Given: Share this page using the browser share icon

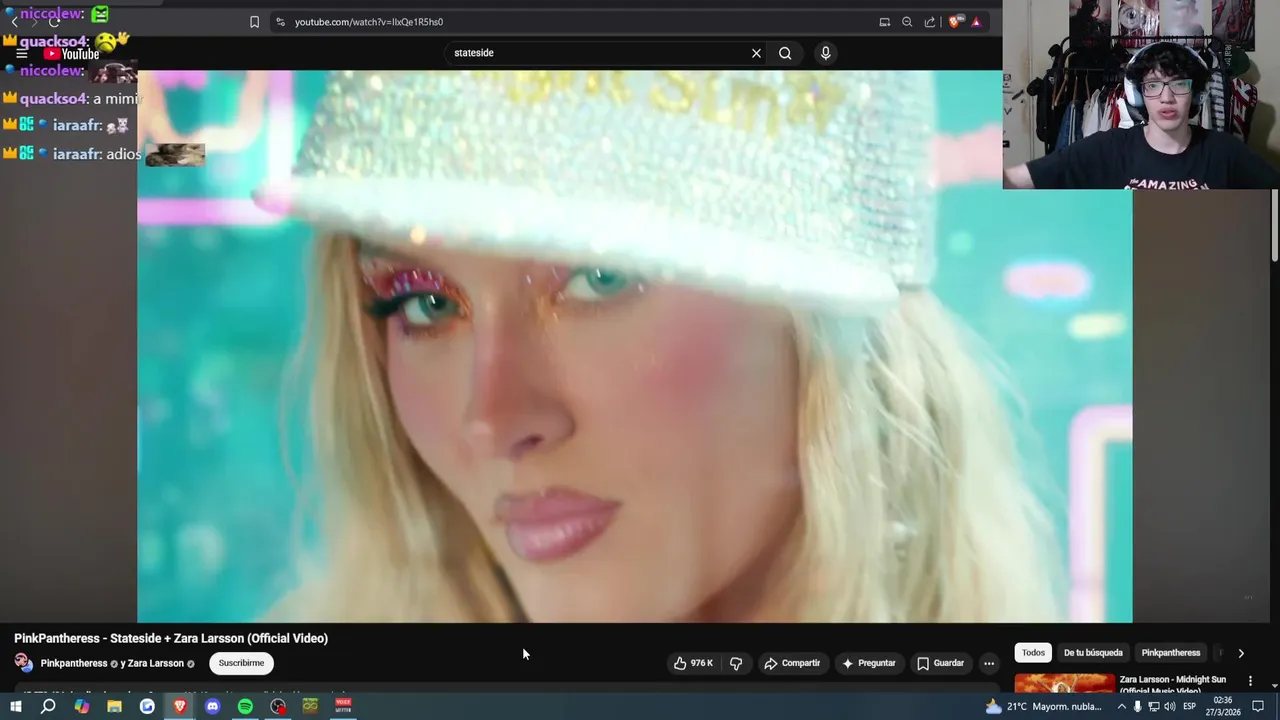Looking at the screenshot, I should click(930, 22).
